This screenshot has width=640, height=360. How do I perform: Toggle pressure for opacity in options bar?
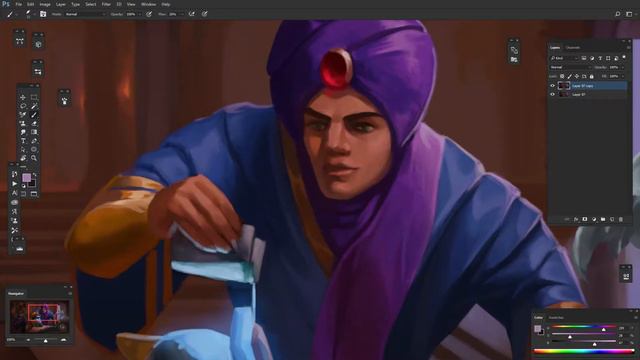pos(149,14)
